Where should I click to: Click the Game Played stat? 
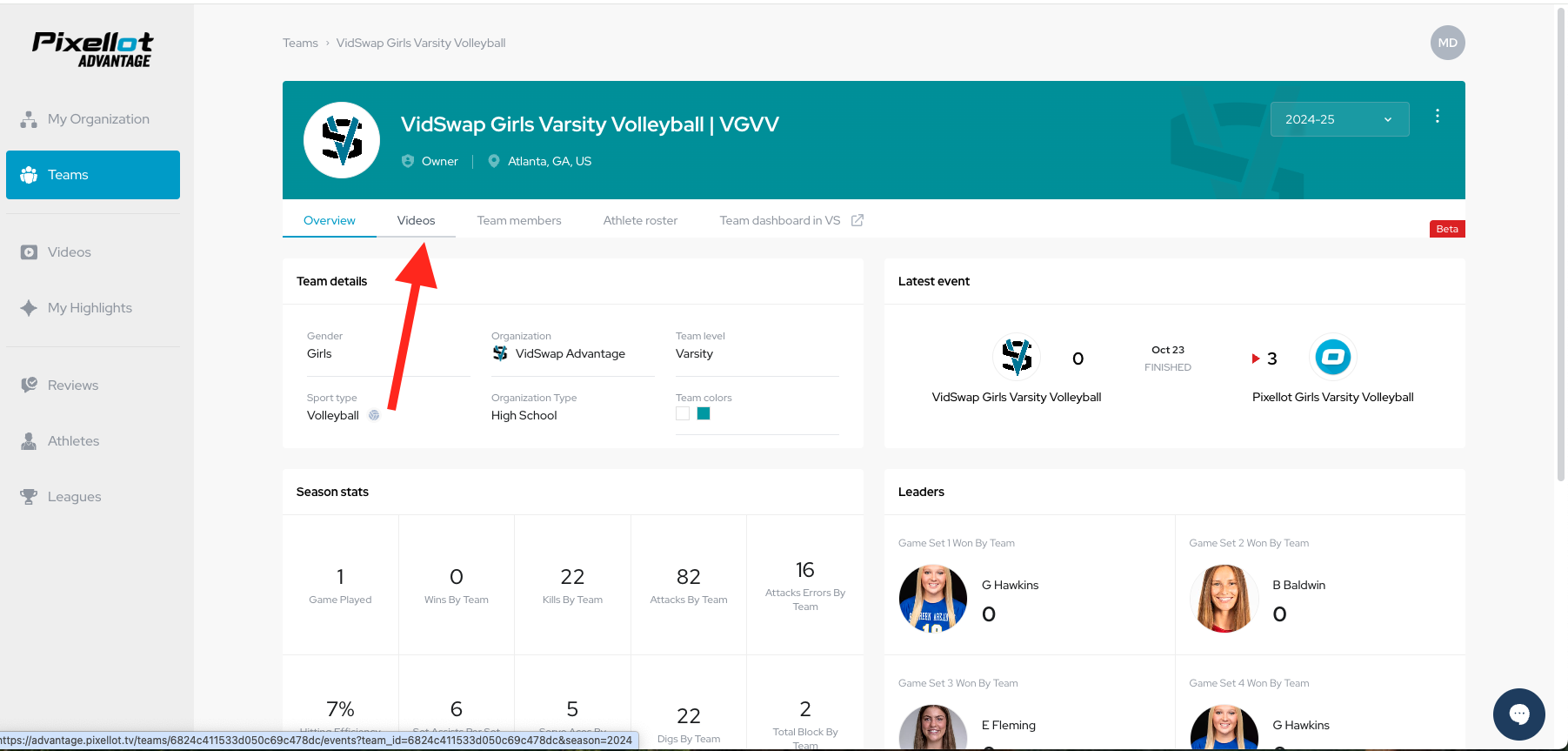[x=340, y=585]
